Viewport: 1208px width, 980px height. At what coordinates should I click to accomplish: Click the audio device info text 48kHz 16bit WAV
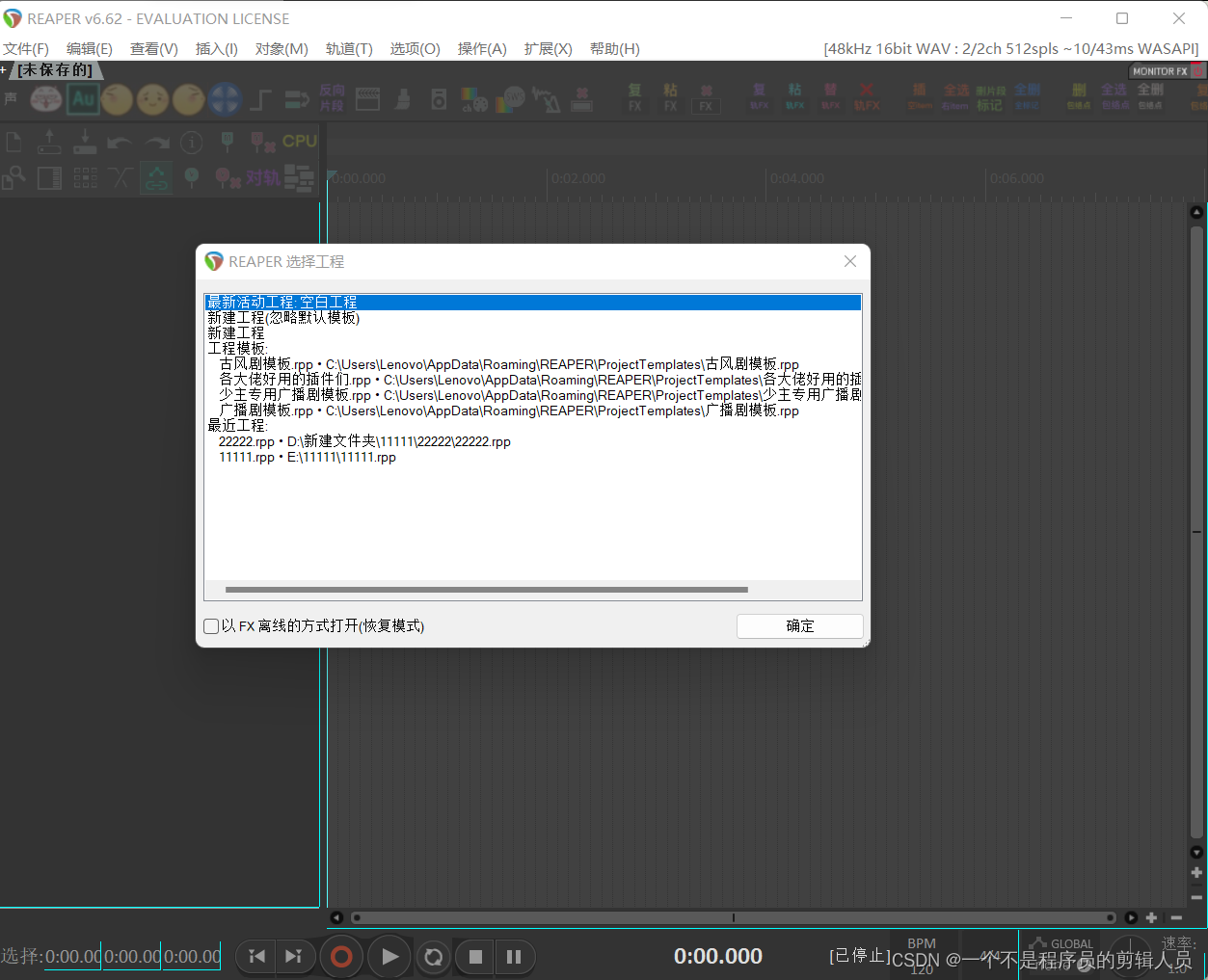pos(1011,49)
